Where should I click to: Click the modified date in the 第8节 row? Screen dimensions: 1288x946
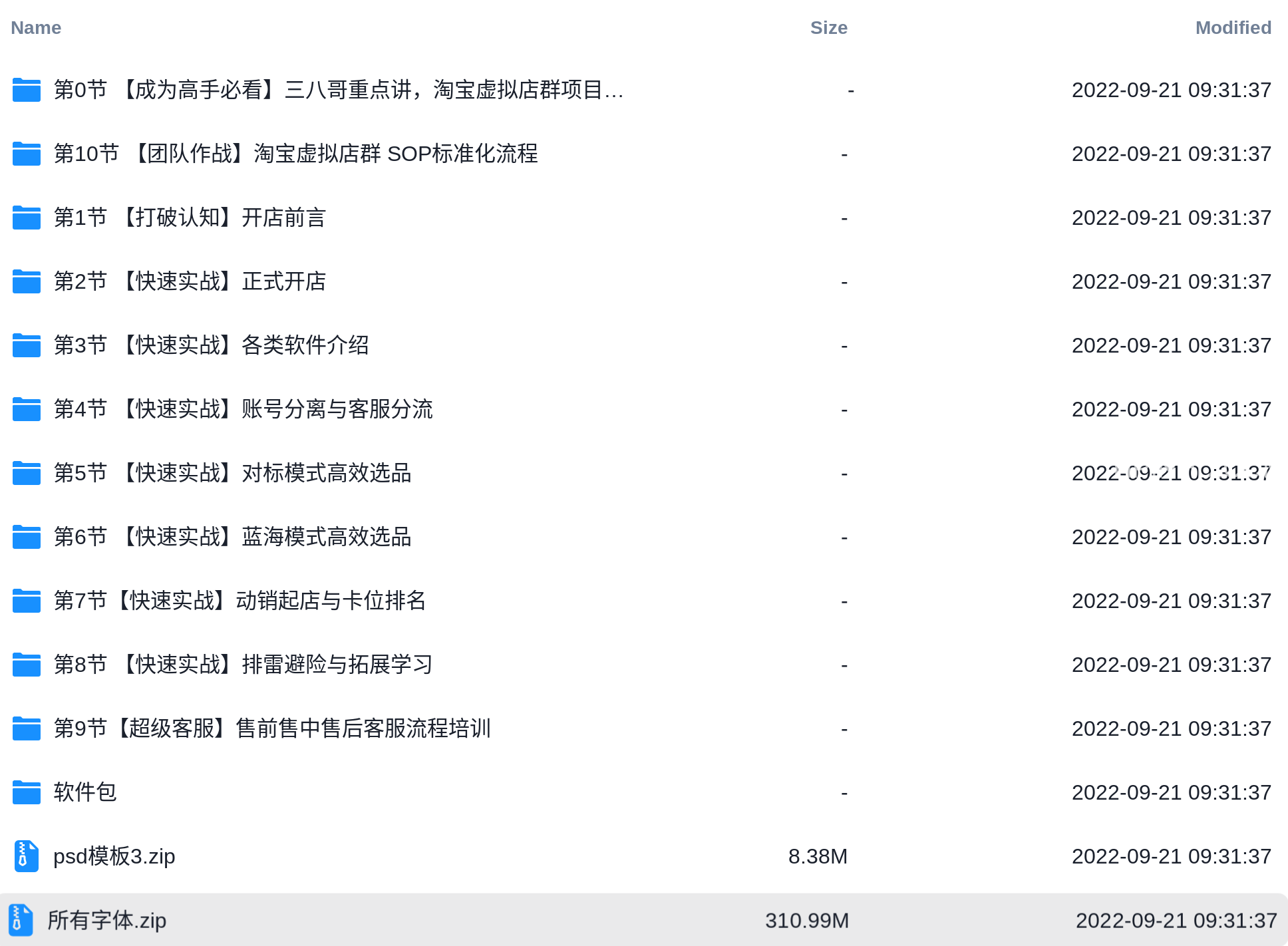[1172, 665]
